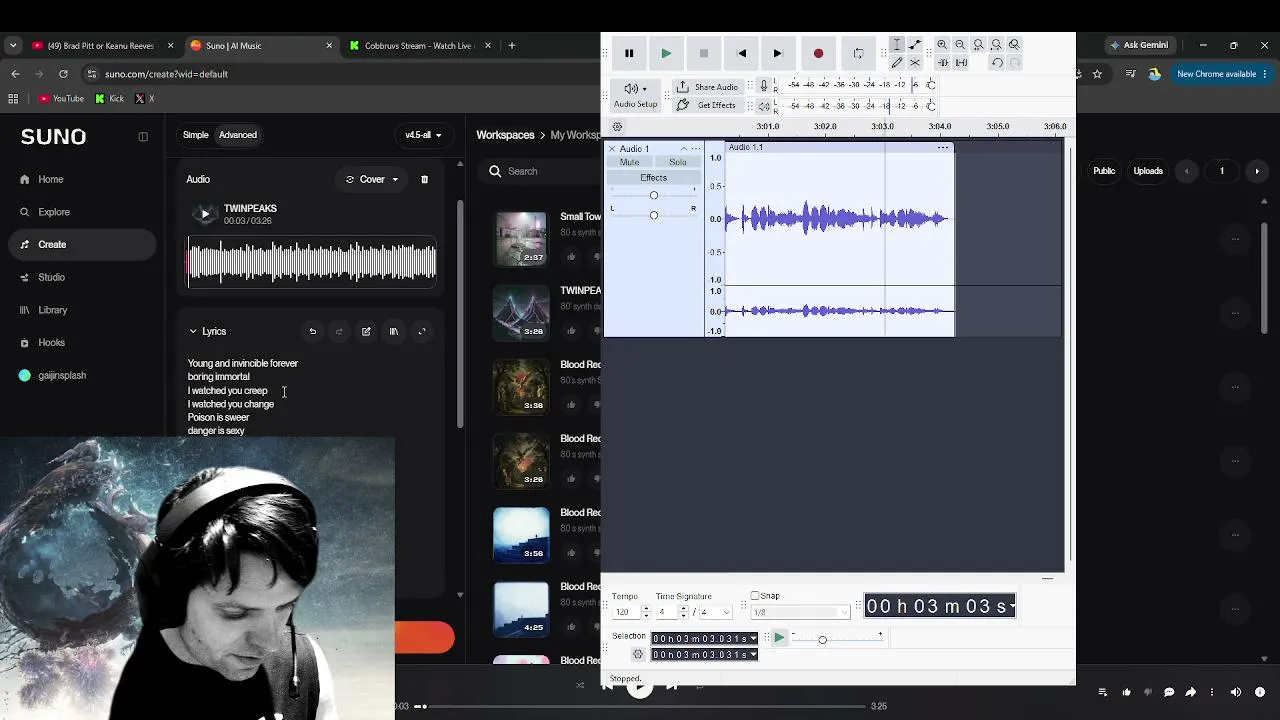The image size is (1280, 720).
Task: Choose the Selection tool in Audacity
Action: click(897, 45)
